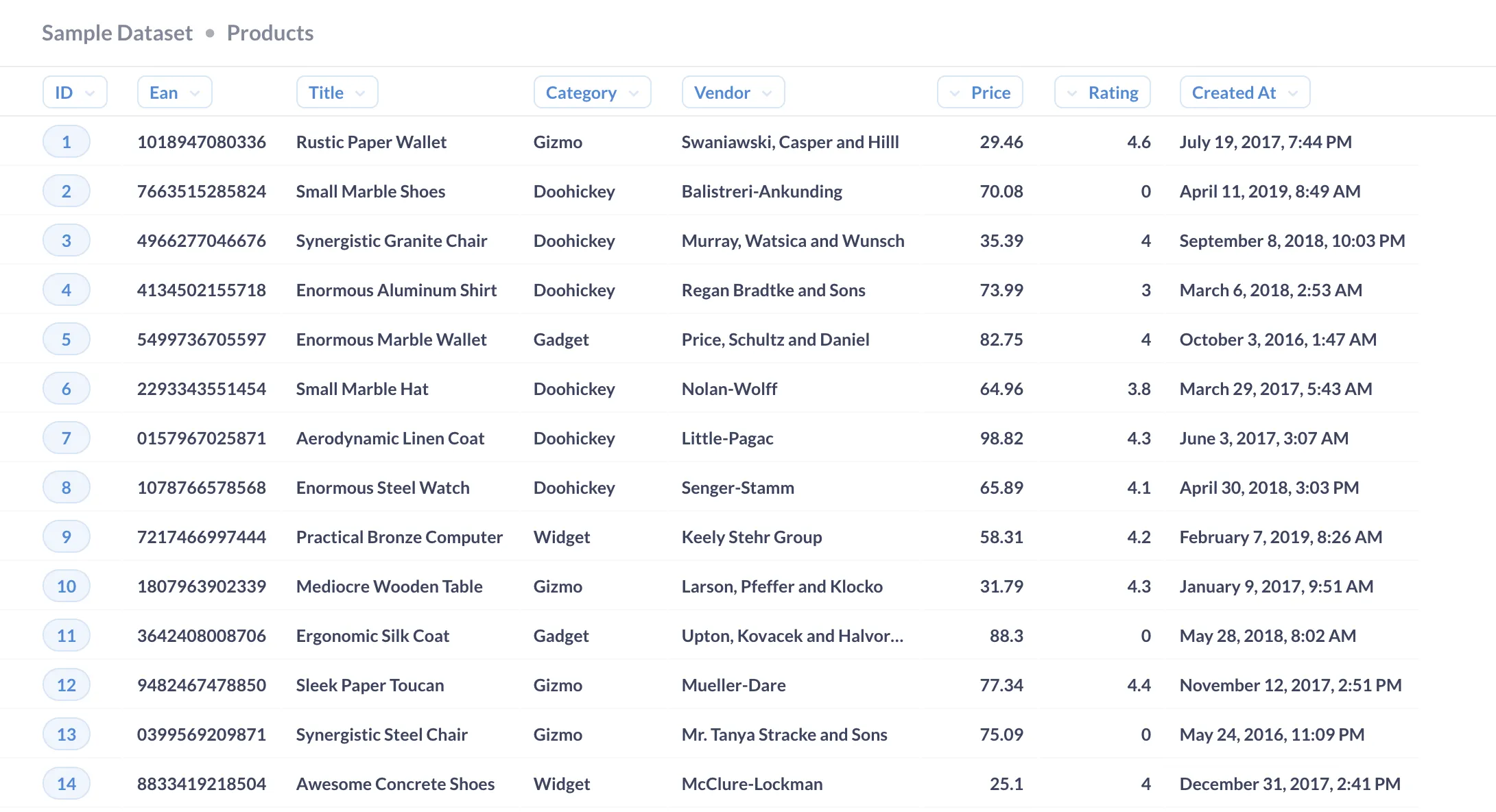Click the price 82.75

coord(1001,339)
